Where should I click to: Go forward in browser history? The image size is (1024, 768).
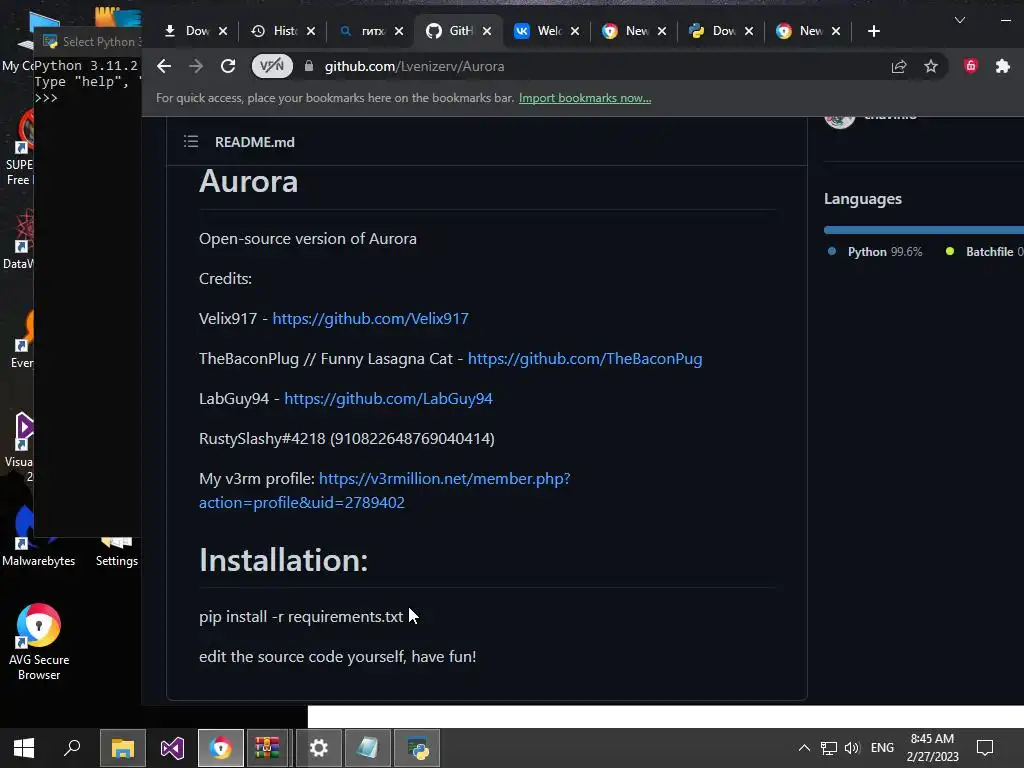(x=196, y=66)
